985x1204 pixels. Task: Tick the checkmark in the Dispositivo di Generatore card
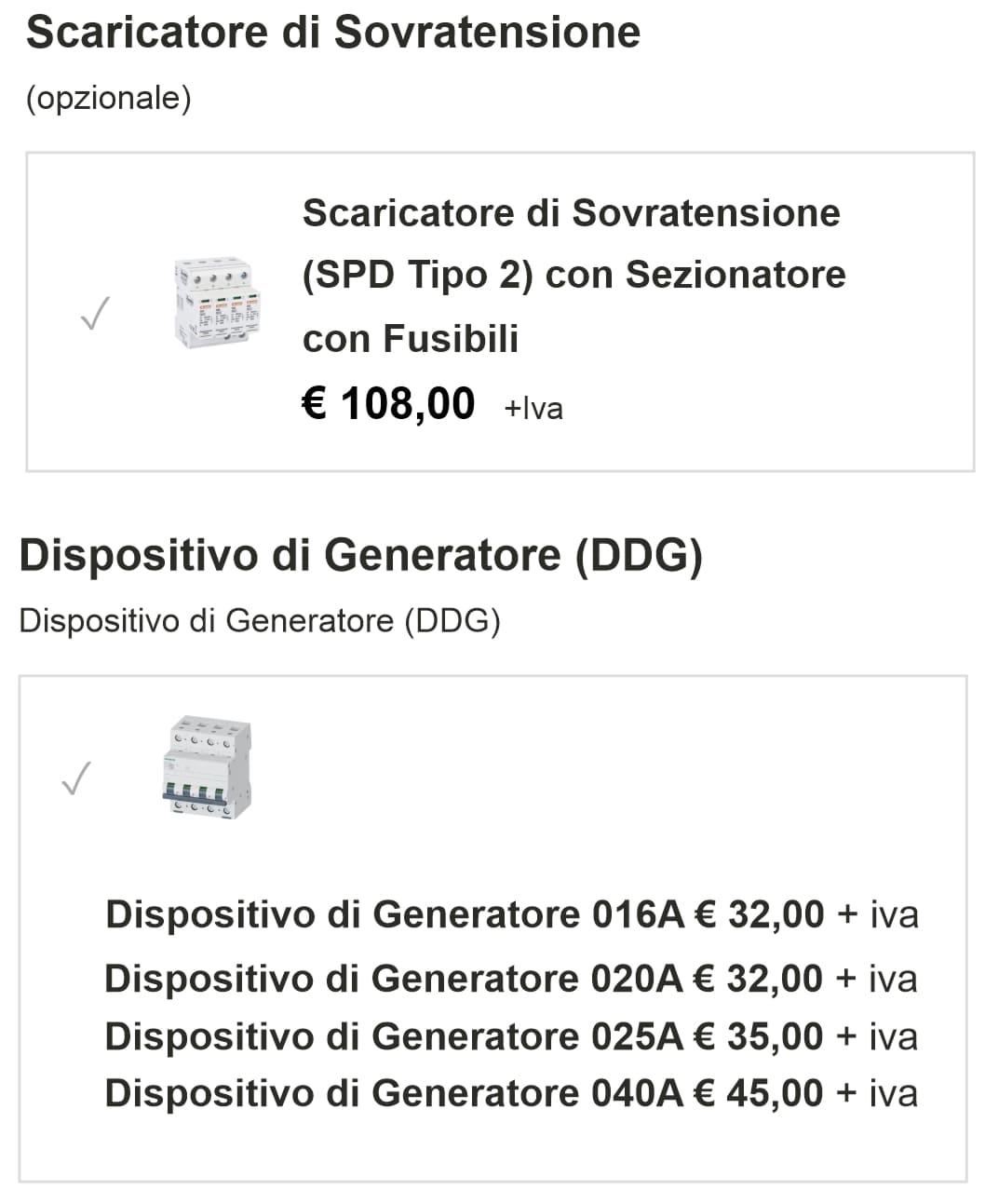[x=76, y=778]
